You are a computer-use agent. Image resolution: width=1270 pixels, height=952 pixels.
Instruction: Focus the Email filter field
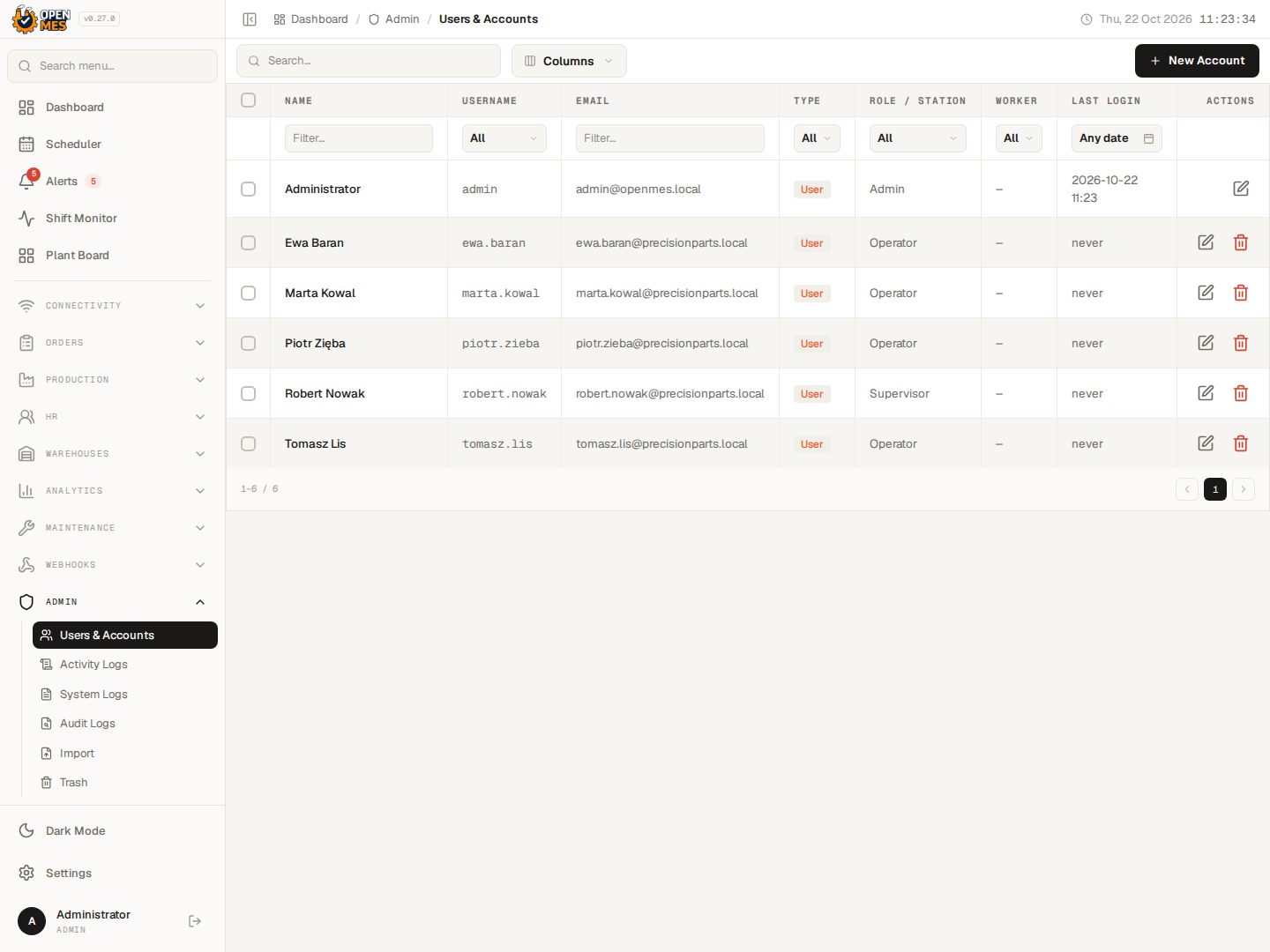click(670, 138)
